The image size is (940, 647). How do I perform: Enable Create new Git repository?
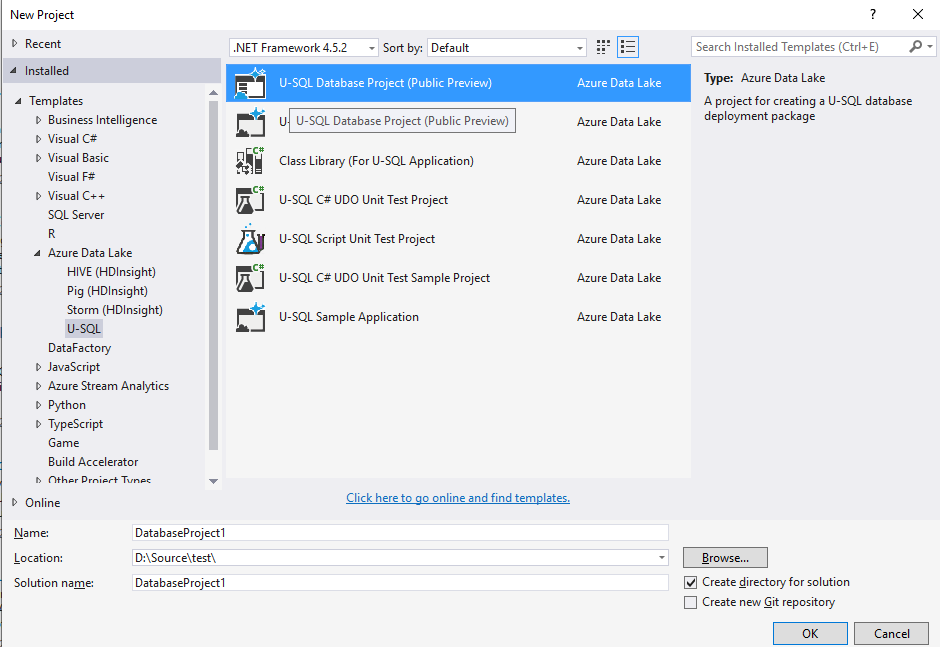tap(690, 602)
